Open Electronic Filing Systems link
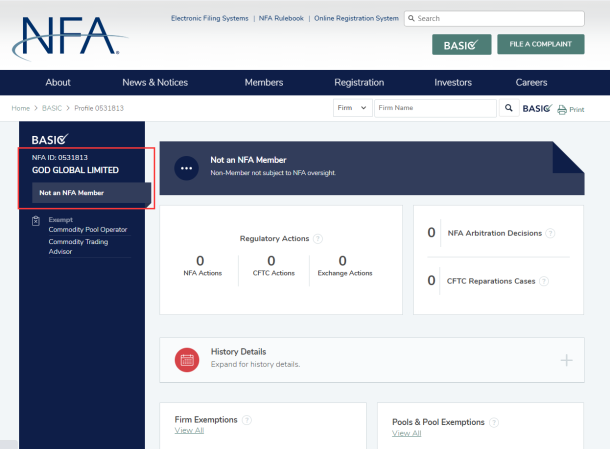The width and height of the screenshot is (610, 449). click(210, 18)
